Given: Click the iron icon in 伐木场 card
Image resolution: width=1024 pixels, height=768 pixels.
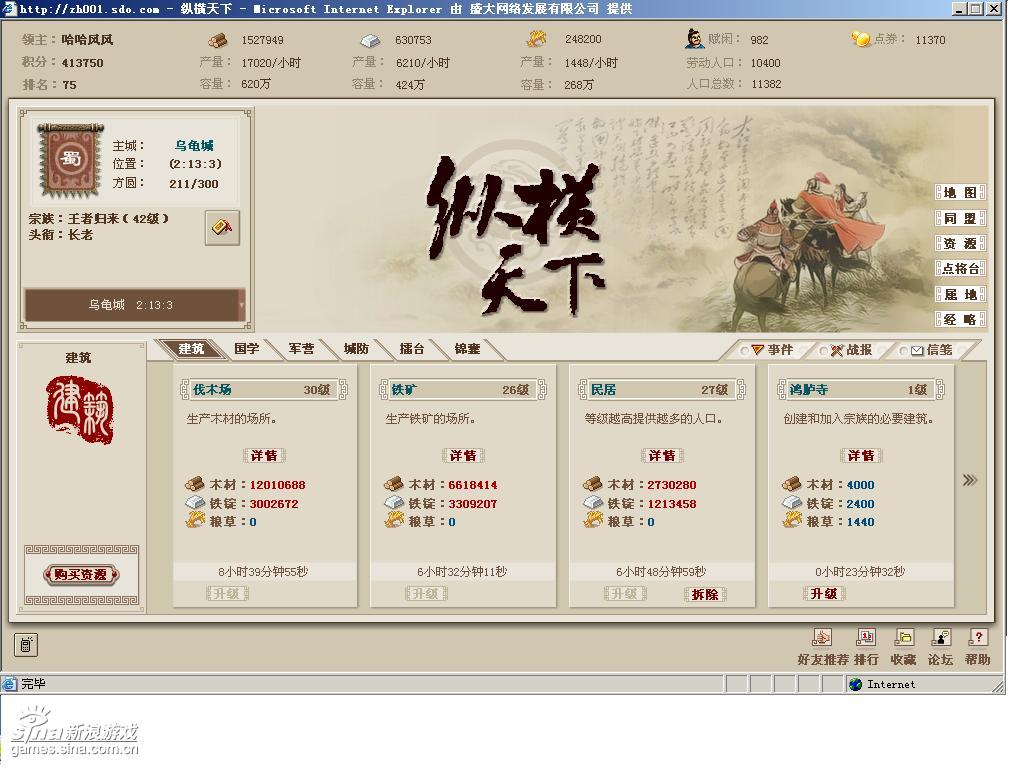Looking at the screenshot, I should click(x=195, y=503).
